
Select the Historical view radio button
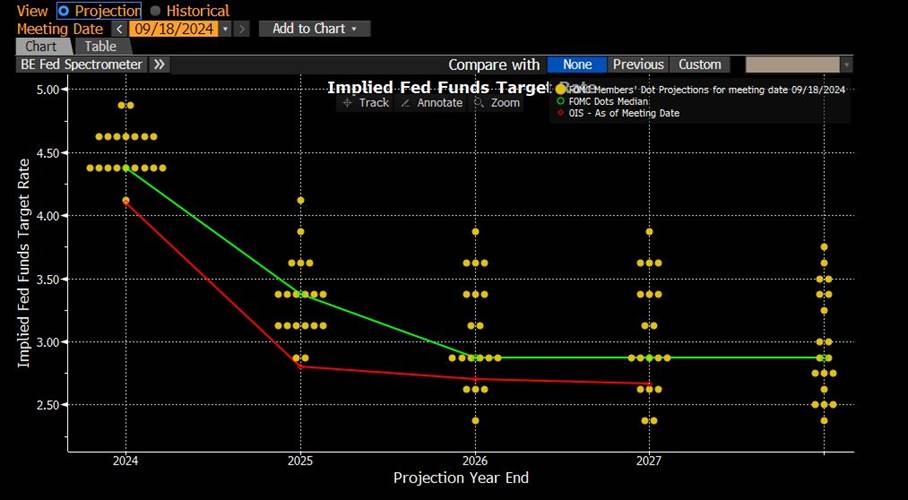coord(155,10)
